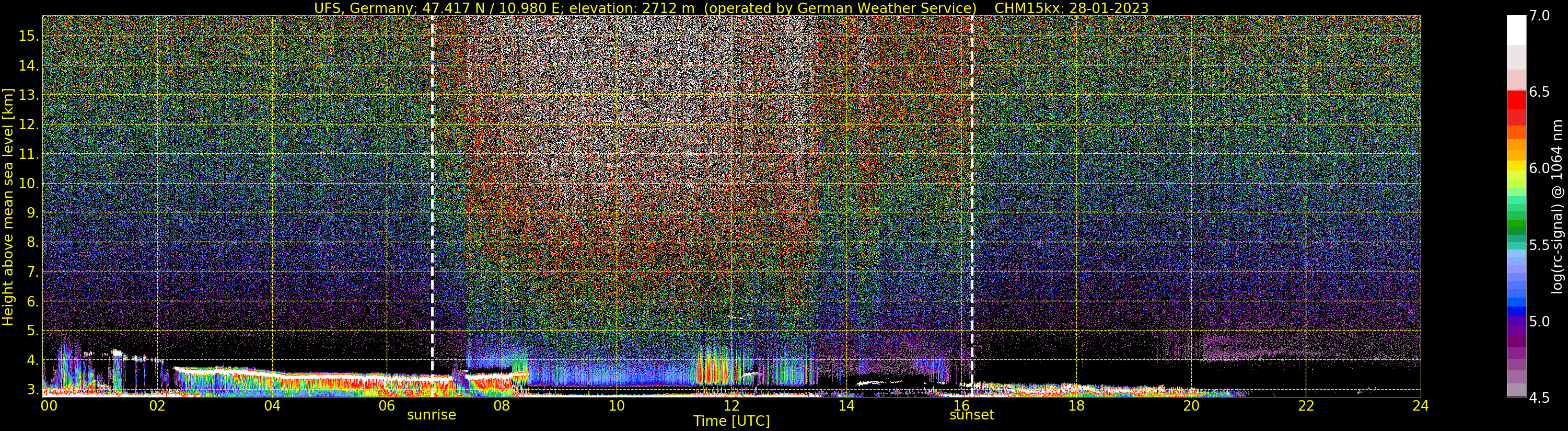Image resolution: width=1568 pixels, height=431 pixels.
Task: Click colorbar value '5.0'
Action: pos(1539,321)
